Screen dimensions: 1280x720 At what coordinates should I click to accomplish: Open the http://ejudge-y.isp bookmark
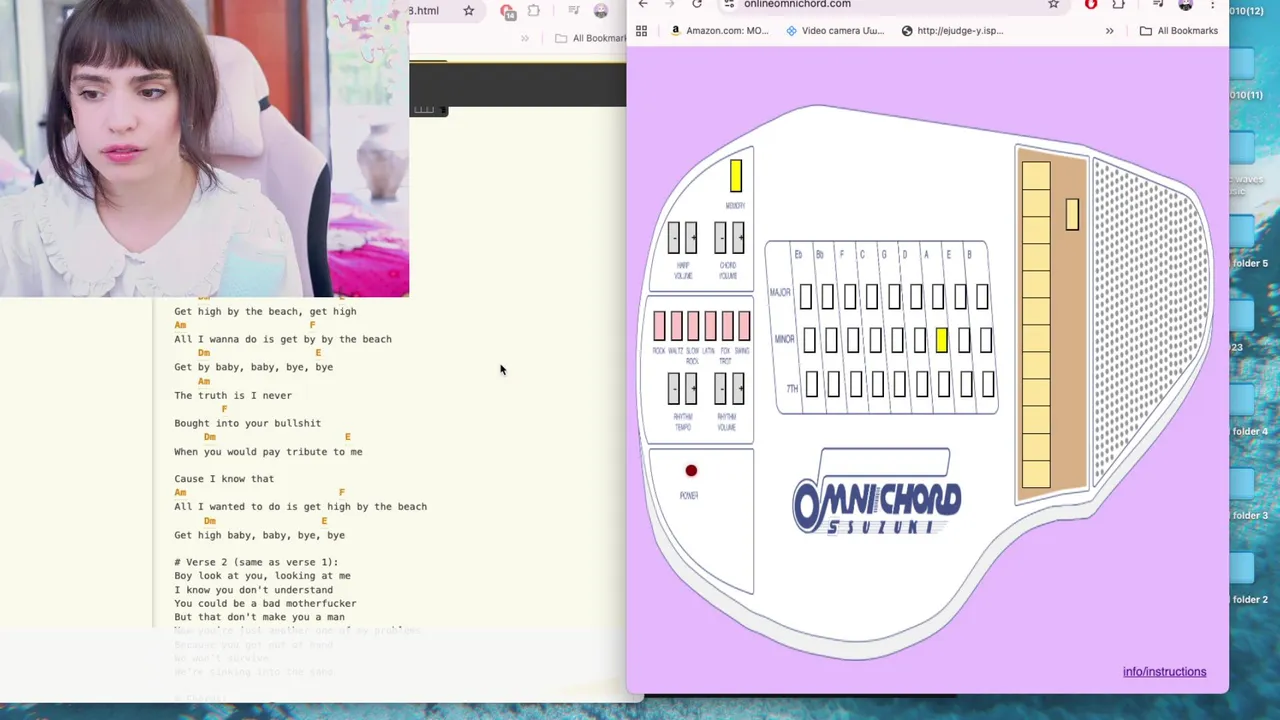coord(952,31)
